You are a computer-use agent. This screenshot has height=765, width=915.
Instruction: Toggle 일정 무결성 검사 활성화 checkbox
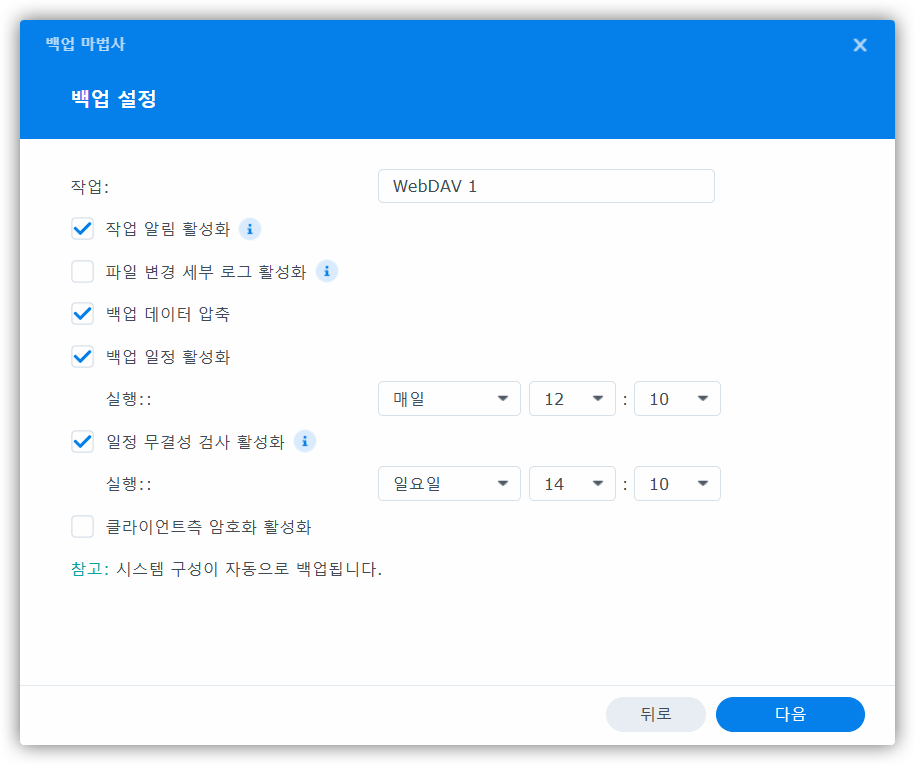(83, 441)
